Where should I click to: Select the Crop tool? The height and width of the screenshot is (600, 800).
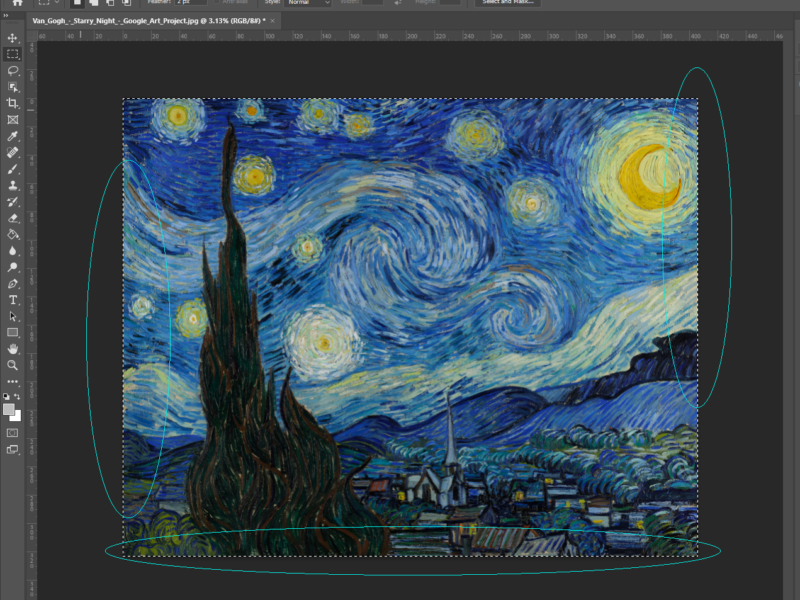13,103
